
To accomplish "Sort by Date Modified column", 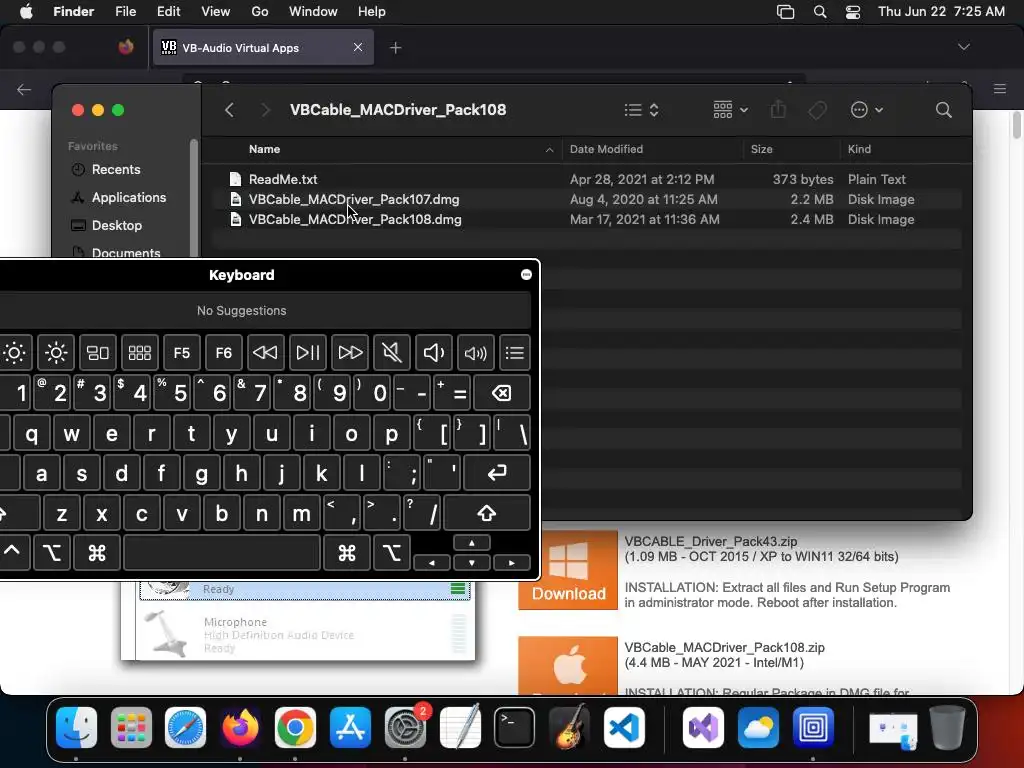I will (606, 150).
